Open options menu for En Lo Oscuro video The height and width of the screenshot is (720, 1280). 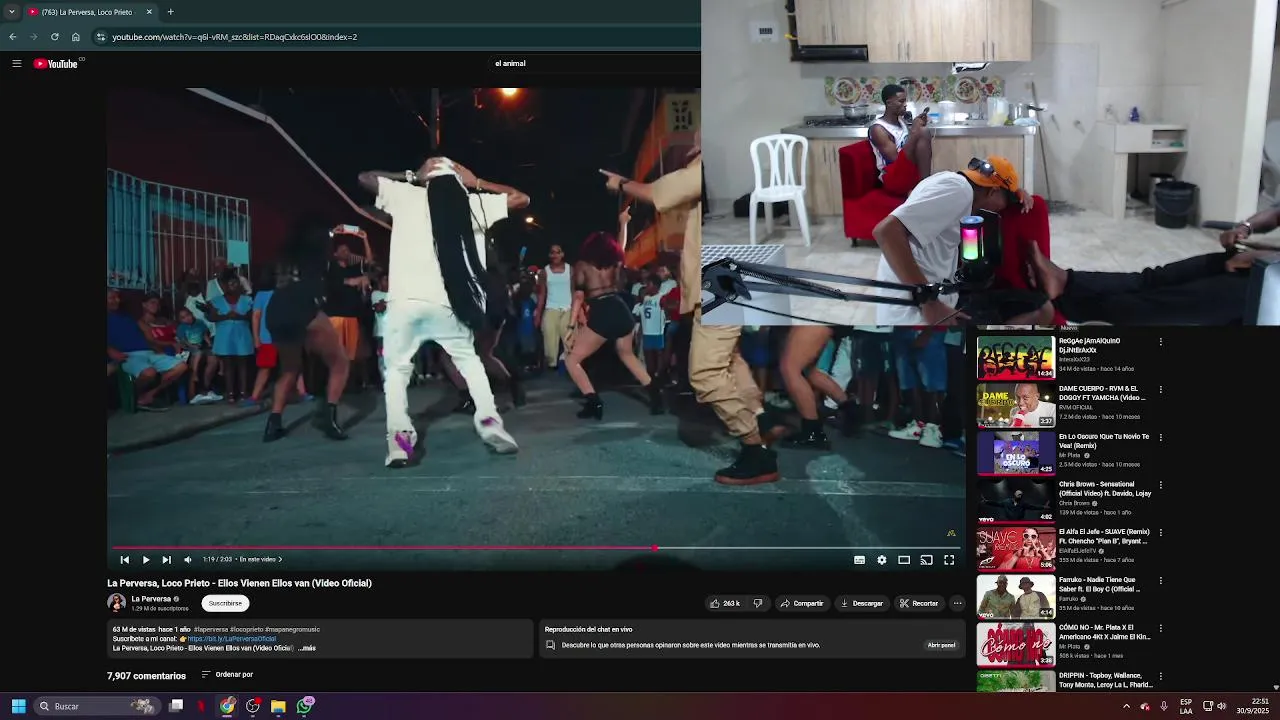point(1161,437)
